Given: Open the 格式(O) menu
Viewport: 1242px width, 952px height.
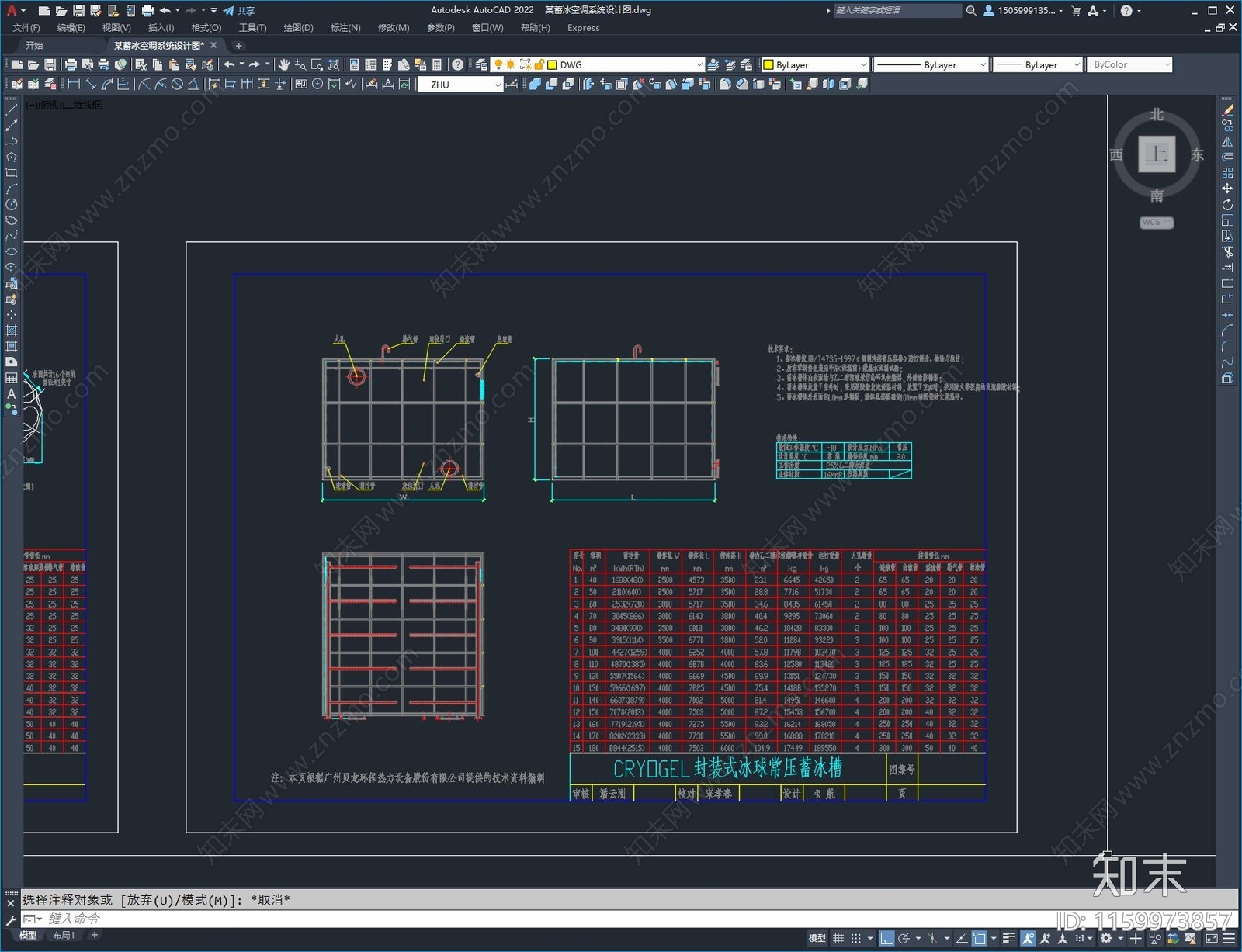Looking at the screenshot, I should click(206, 27).
